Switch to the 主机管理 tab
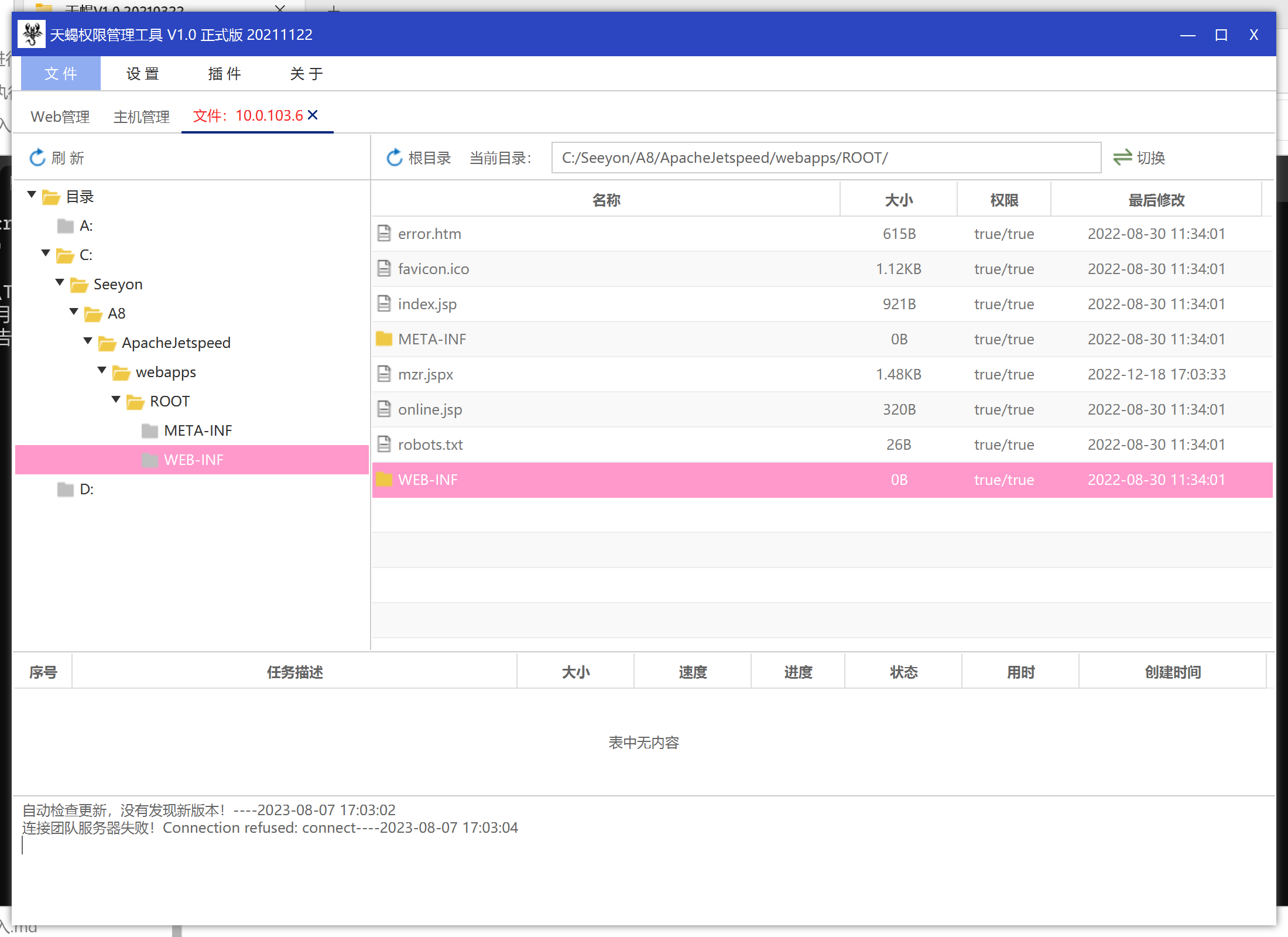The width and height of the screenshot is (1288, 937). (x=141, y=117)
